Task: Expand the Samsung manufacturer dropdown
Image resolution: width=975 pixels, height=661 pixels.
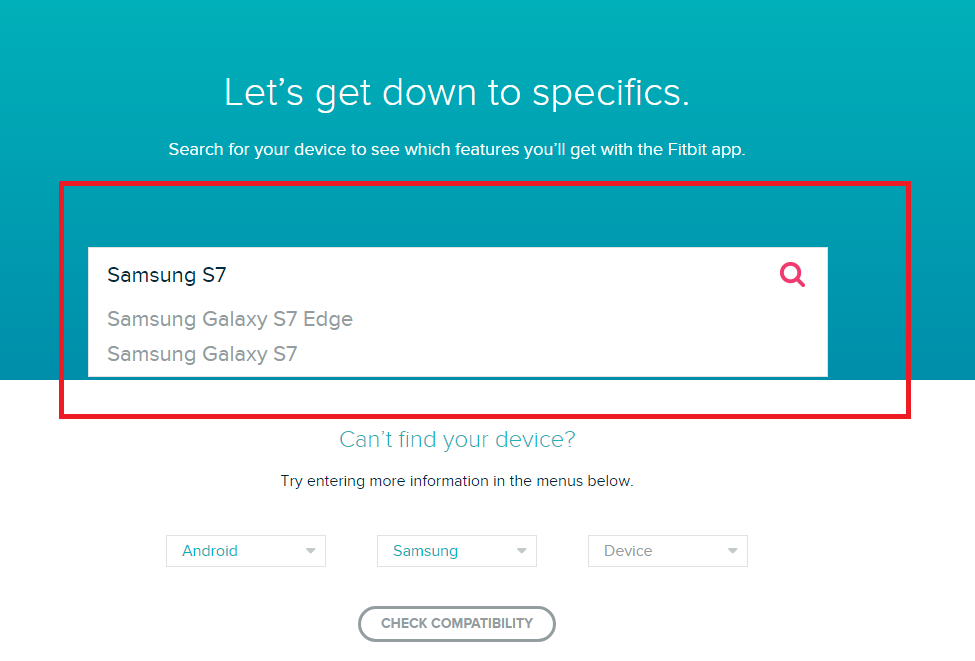Action: click(x=456, y=551)
